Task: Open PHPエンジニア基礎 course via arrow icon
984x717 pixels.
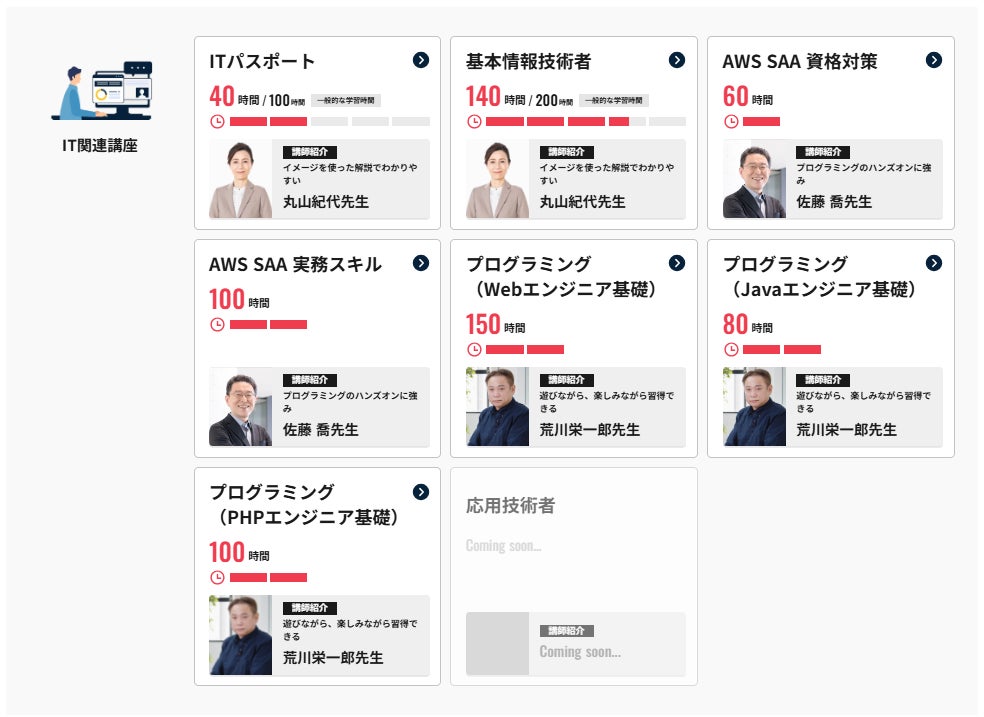Action: pos(420,492)
